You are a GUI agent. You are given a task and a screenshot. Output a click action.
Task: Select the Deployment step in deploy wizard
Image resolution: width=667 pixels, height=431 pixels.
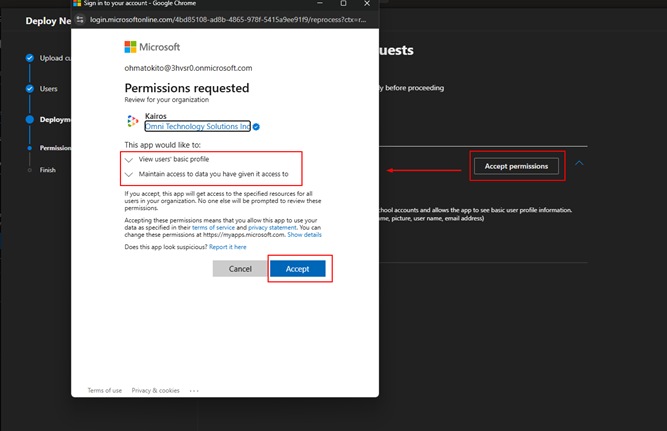[x=55, y=120]
